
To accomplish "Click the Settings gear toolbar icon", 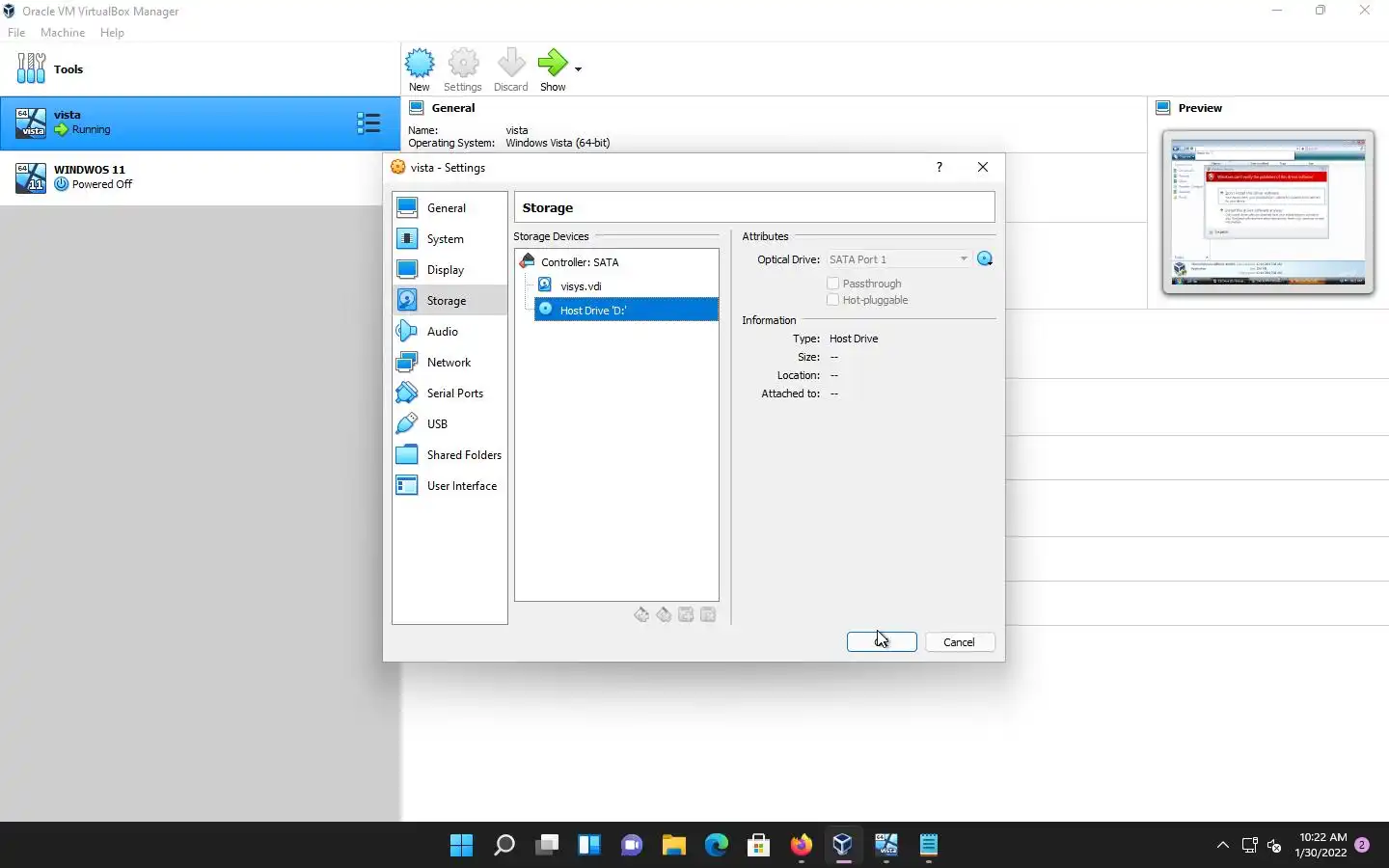I will (x=463, y=64).
